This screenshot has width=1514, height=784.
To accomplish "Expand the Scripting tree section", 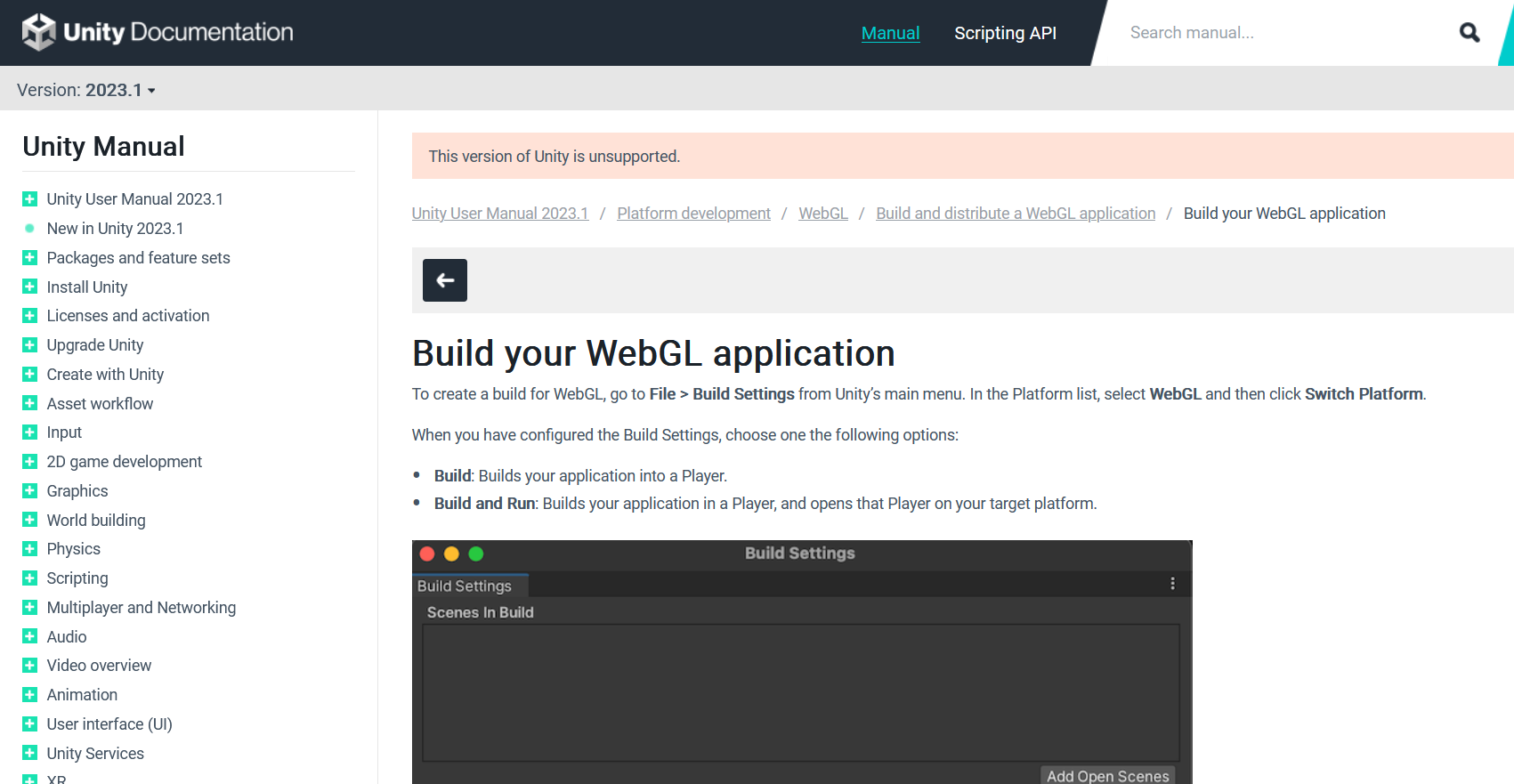I will (29, 578).
